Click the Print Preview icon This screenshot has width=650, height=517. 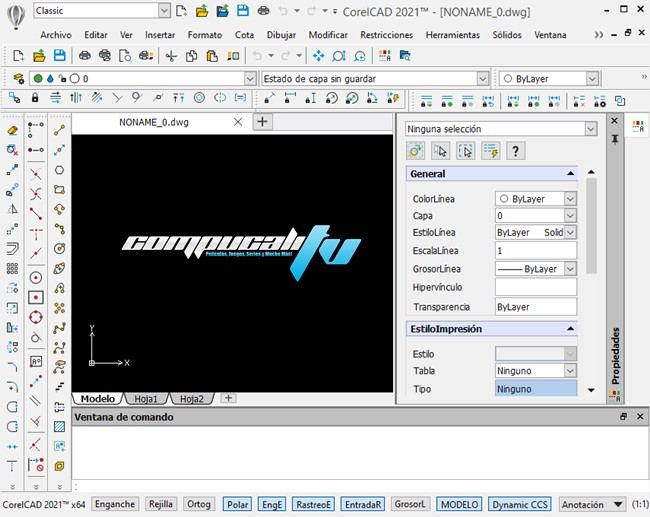(125, 56)
